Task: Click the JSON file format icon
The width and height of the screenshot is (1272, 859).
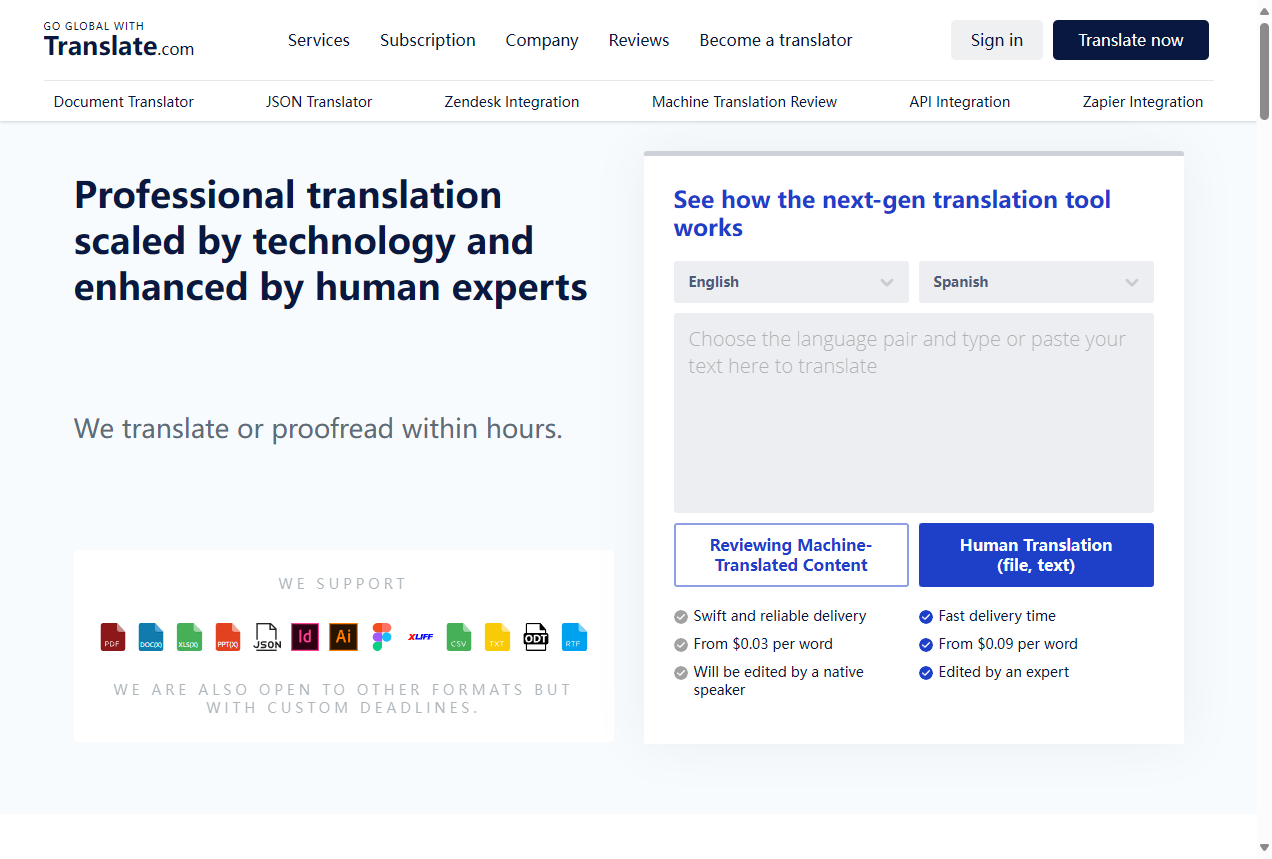Action: (x=266, y=637)
